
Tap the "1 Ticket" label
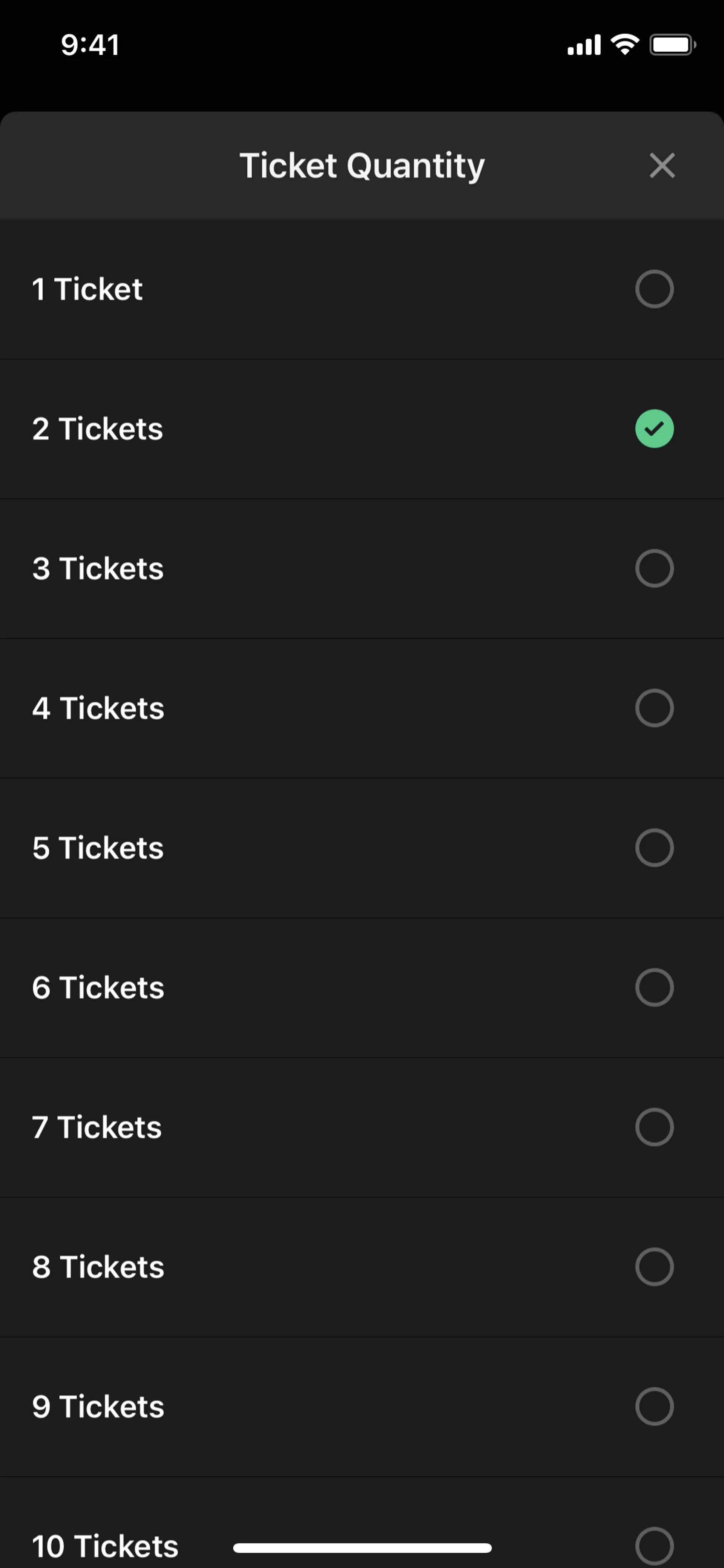87,289
